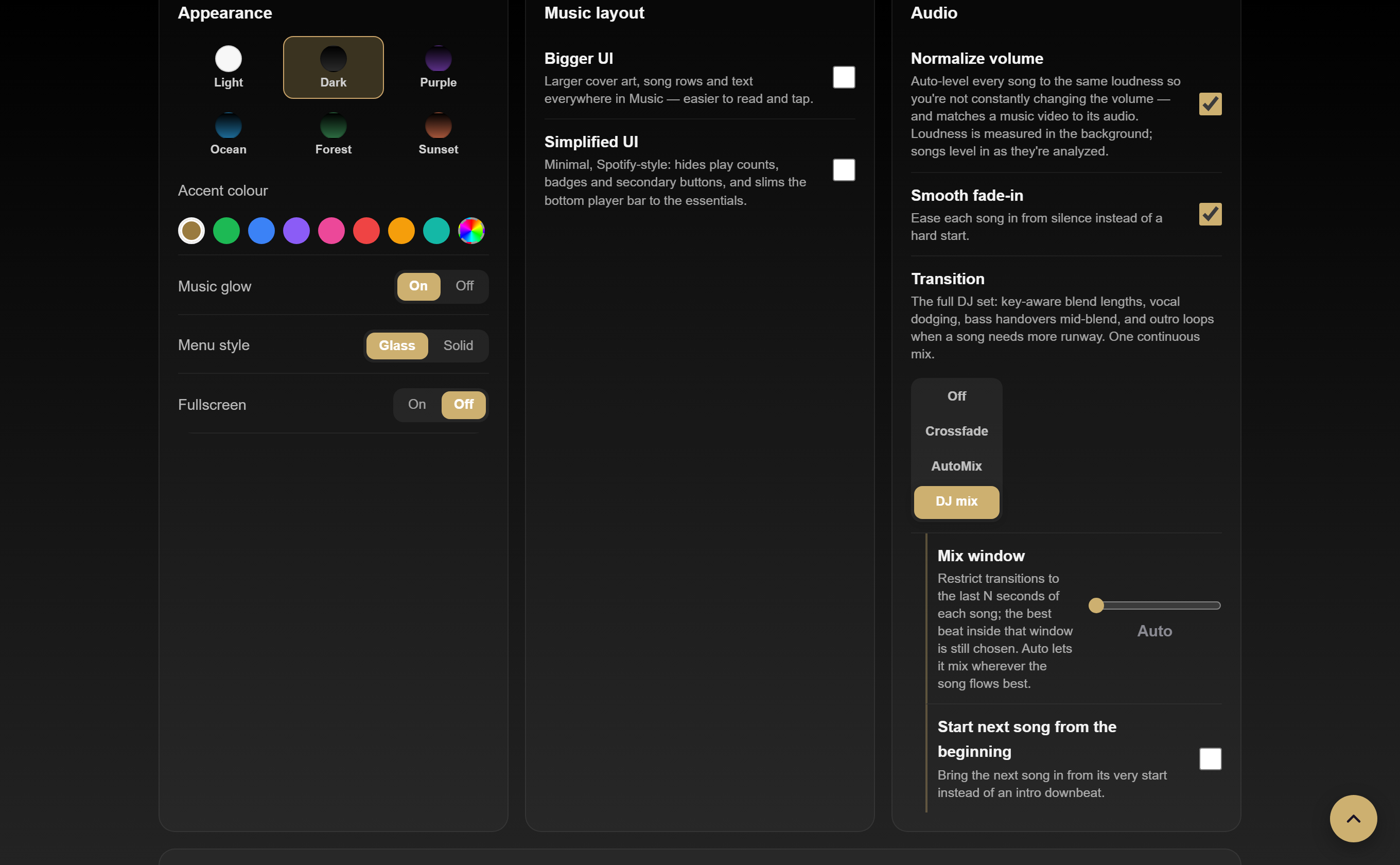Uncheck Smooth fade-in
Image resolution: width=1400 pixels, height=865 pixels.
tap(1210, 215)
